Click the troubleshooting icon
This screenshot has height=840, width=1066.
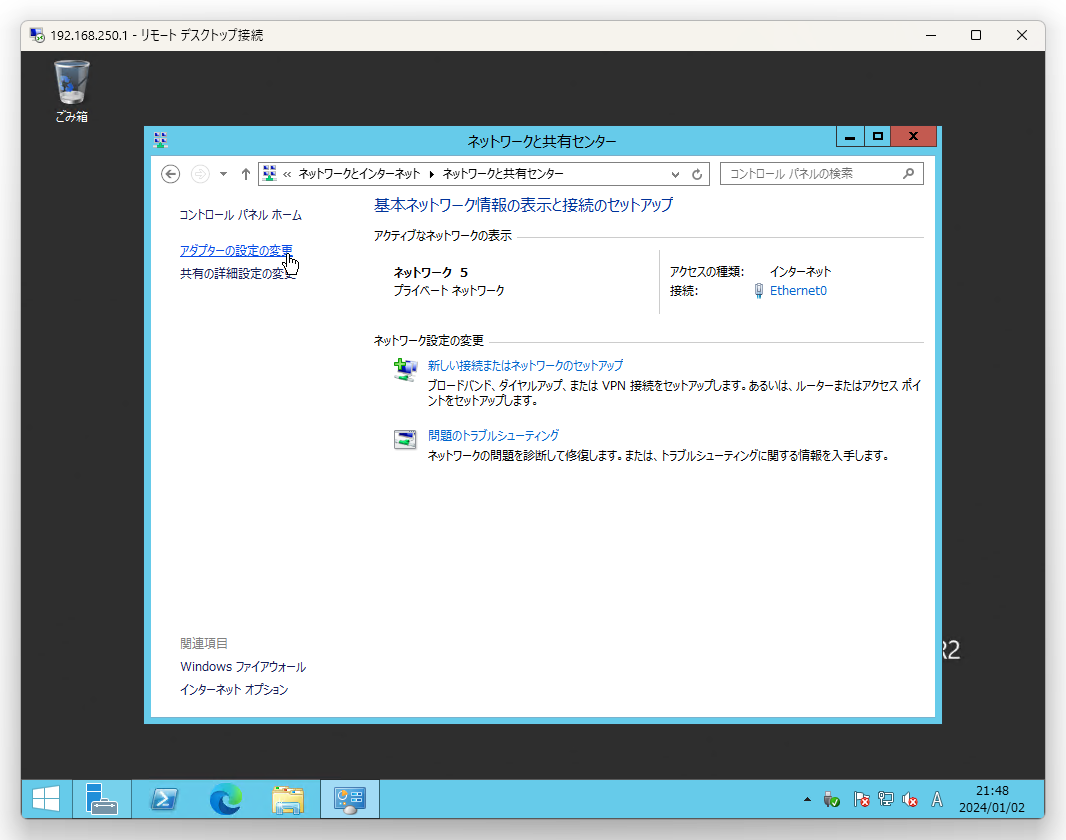[x=405, y=440]
